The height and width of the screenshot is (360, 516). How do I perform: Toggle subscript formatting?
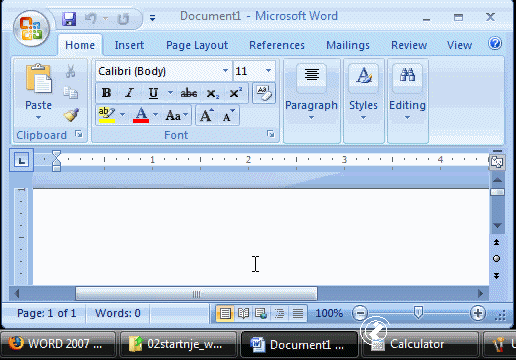click(212, 93)
